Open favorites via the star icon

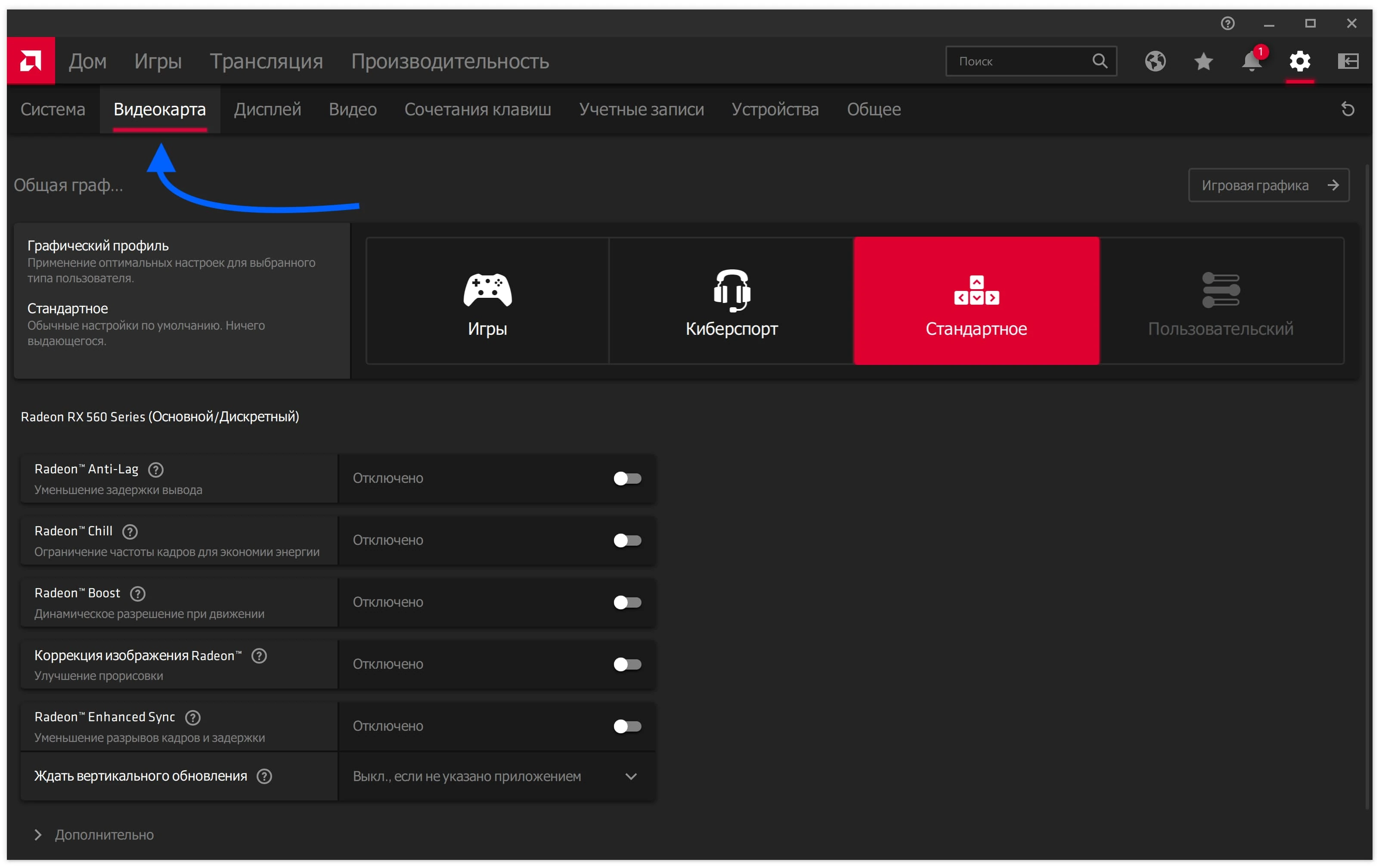[x=1203, y=62]
